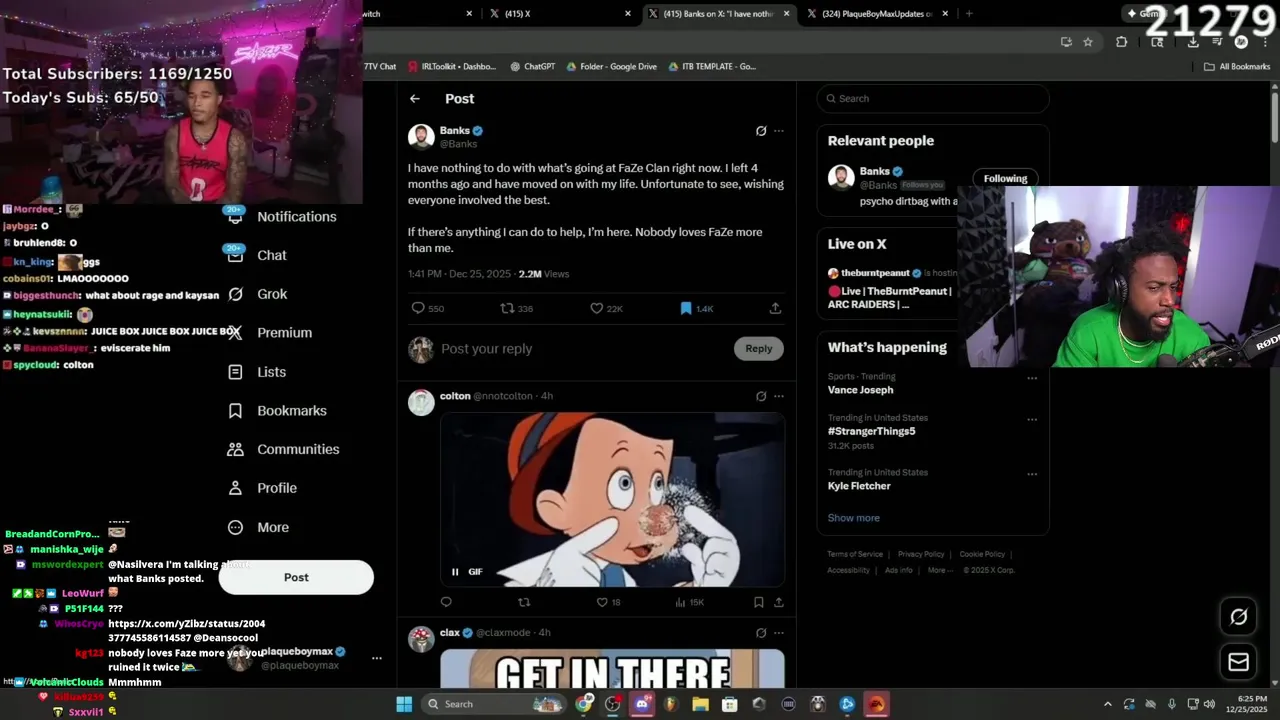This screenshot has height=720, width=1280.
Task: Like colton's reply showing 18 likes
Action: 608,602
